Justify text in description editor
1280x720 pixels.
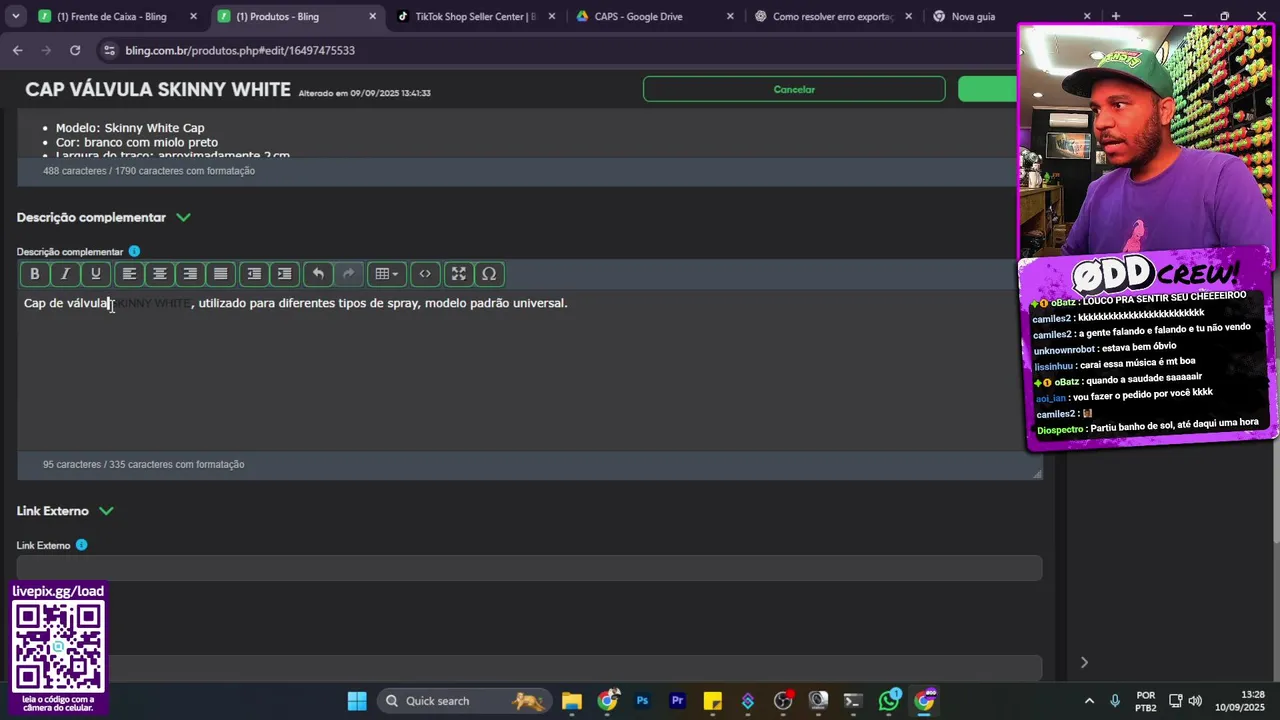click(221, 274)
